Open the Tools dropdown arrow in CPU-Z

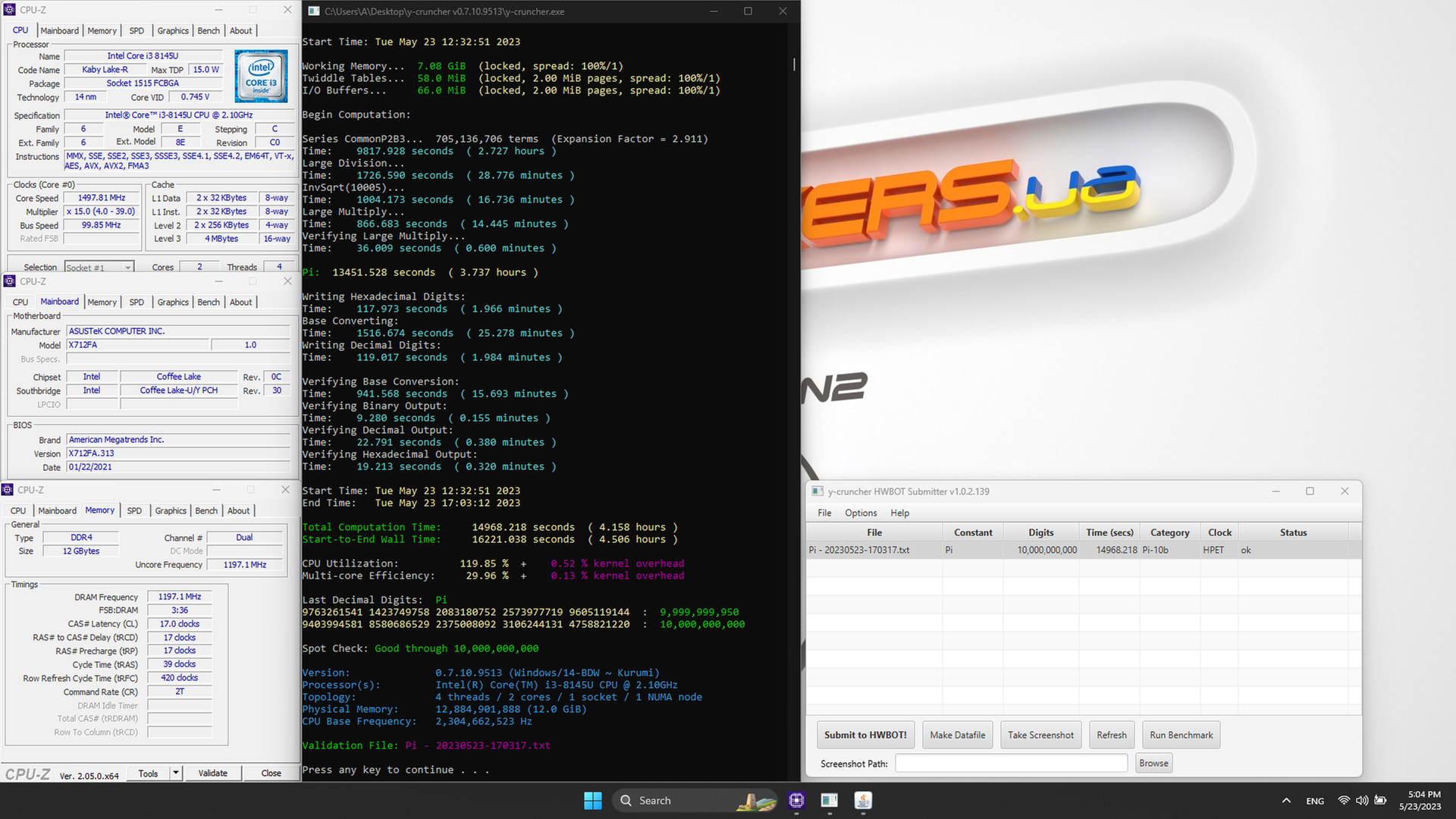pyautogui.click(x=176, y=773)
